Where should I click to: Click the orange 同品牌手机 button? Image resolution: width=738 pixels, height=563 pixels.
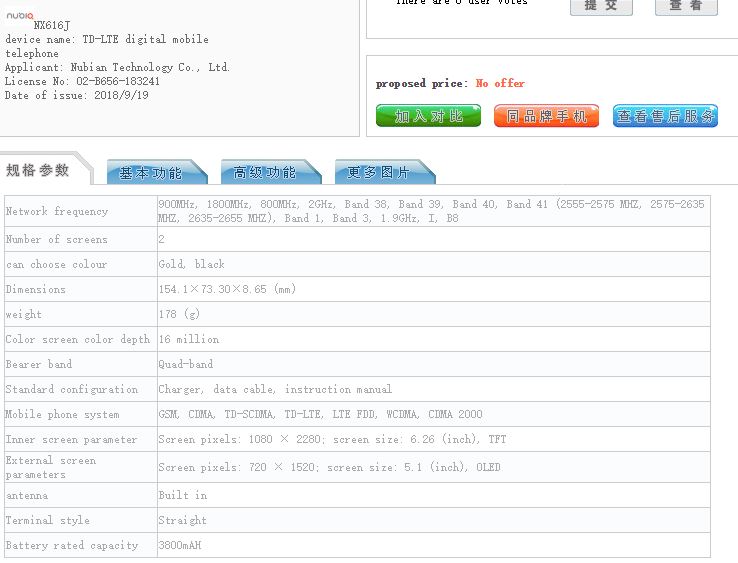[x=546, y=116]
